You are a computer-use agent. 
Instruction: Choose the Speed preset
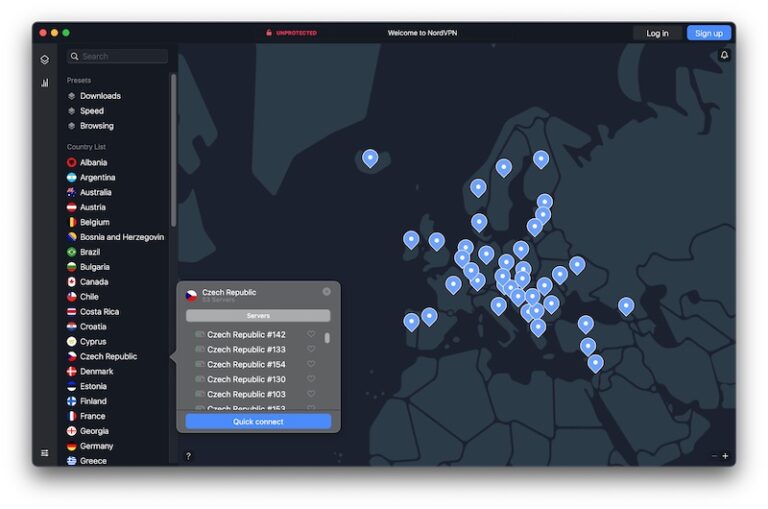click(92, 111)
